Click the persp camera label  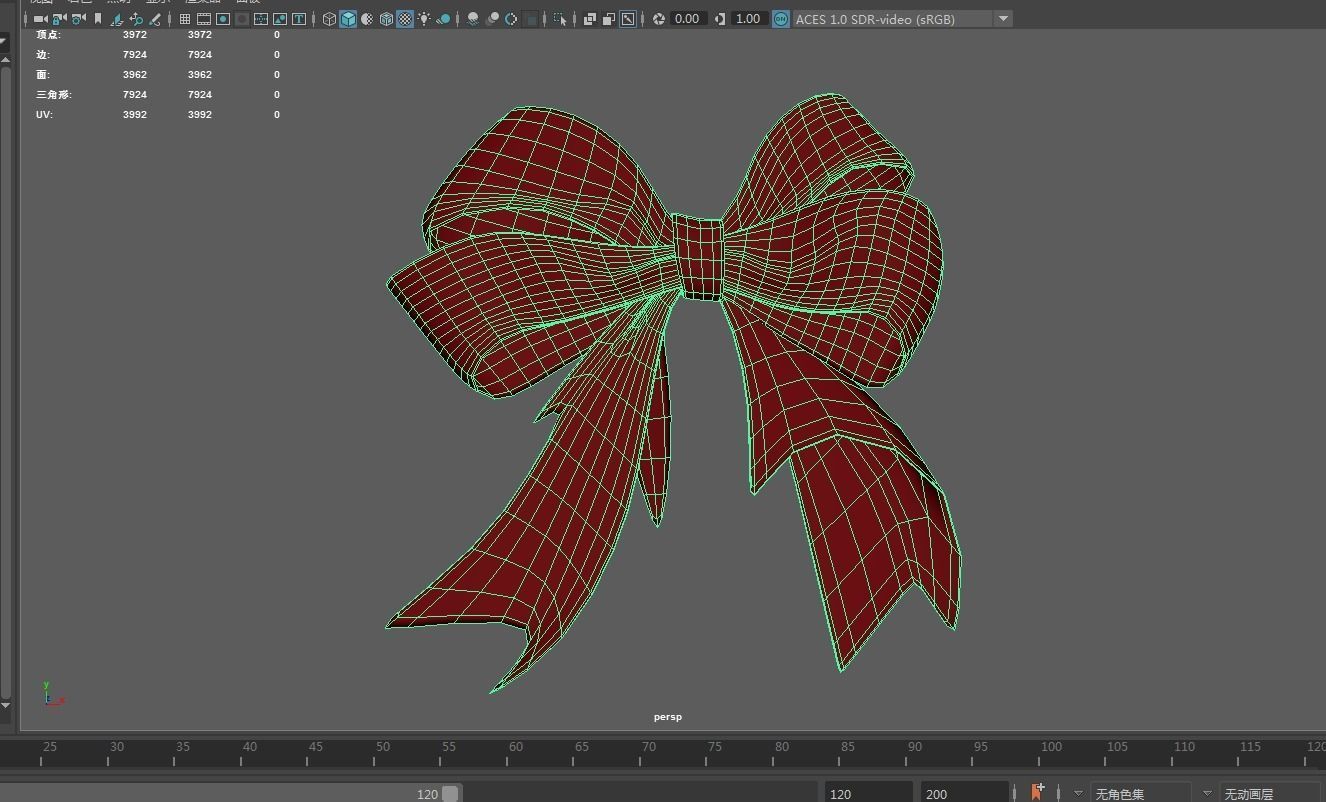point(668,717)
